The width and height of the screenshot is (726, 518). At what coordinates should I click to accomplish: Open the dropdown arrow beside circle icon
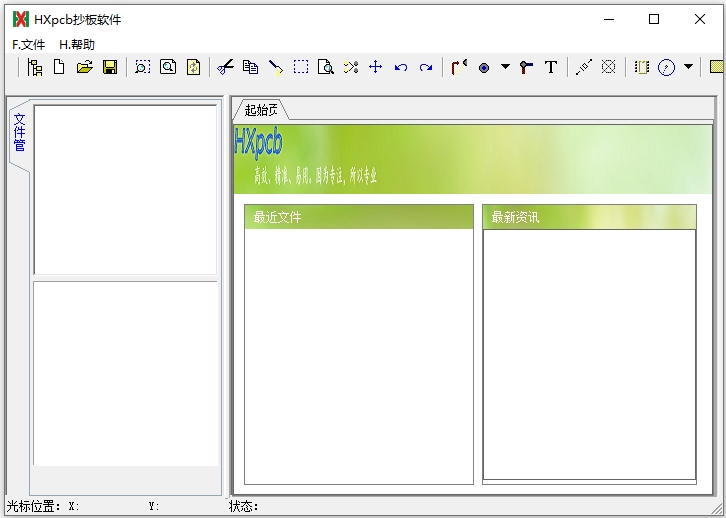point(688,67)
